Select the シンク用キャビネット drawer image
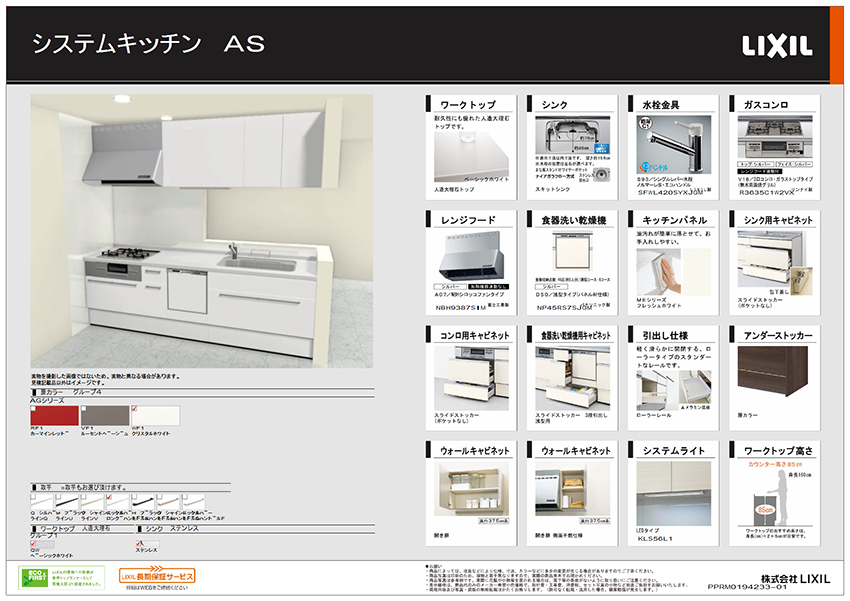This screenshot has width=850, height=601. click(x=775, y=262)
